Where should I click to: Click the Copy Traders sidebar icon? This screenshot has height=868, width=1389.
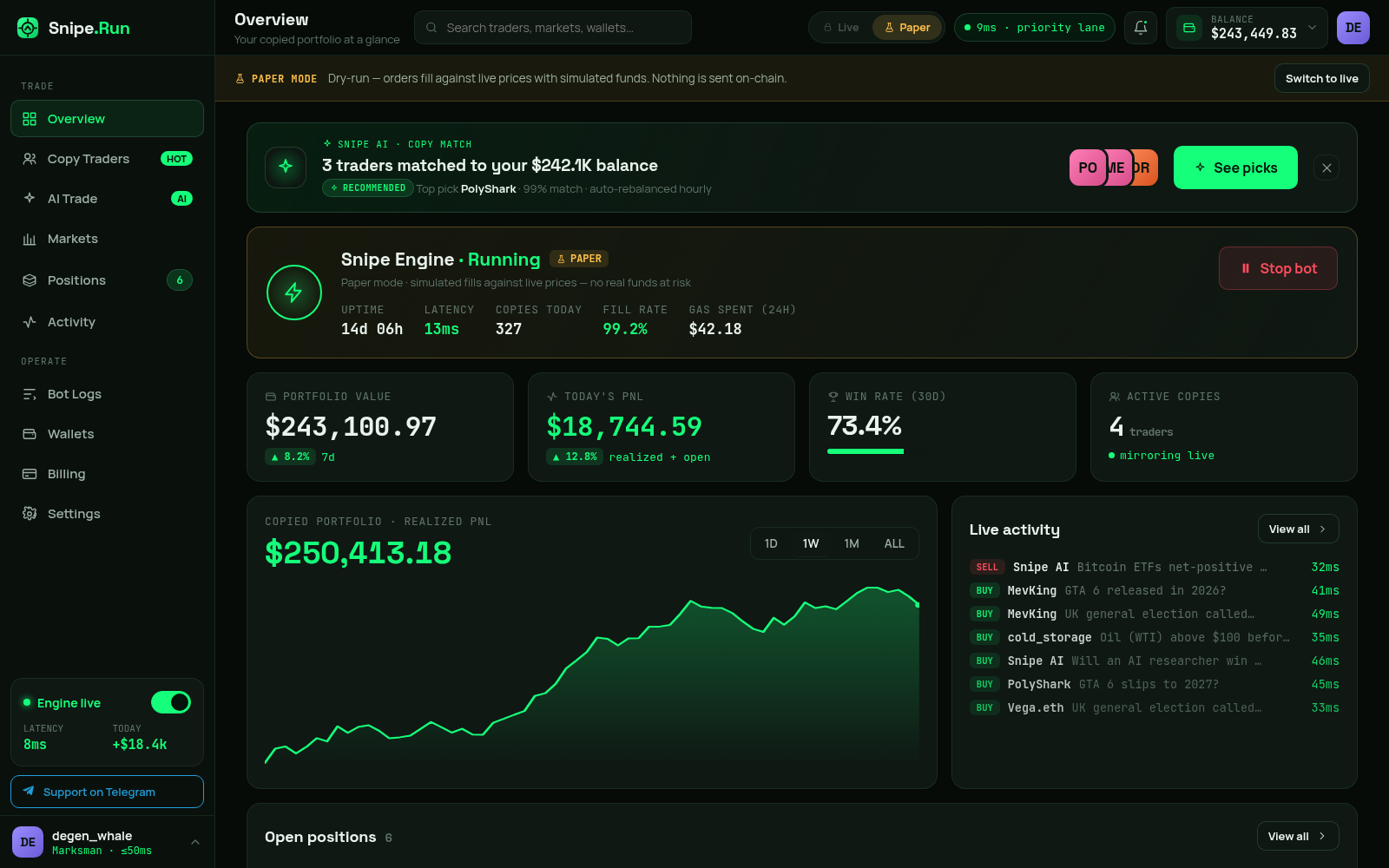[x=30, y=159]
